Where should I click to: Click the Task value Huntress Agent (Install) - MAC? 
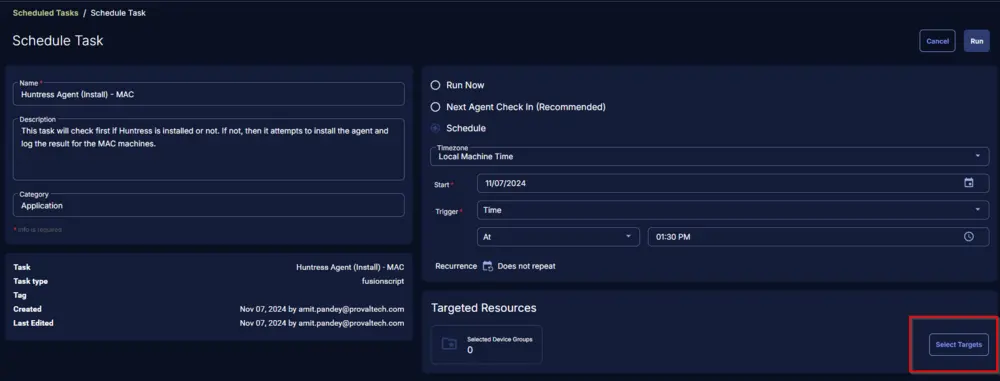click(350, 267)
